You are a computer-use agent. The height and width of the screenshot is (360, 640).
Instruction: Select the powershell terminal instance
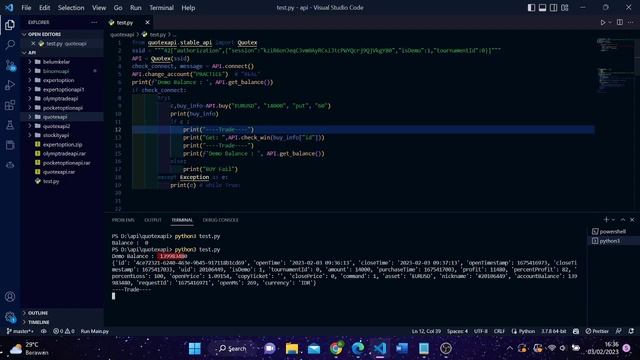pyautogui.click(x=613, y=231)
